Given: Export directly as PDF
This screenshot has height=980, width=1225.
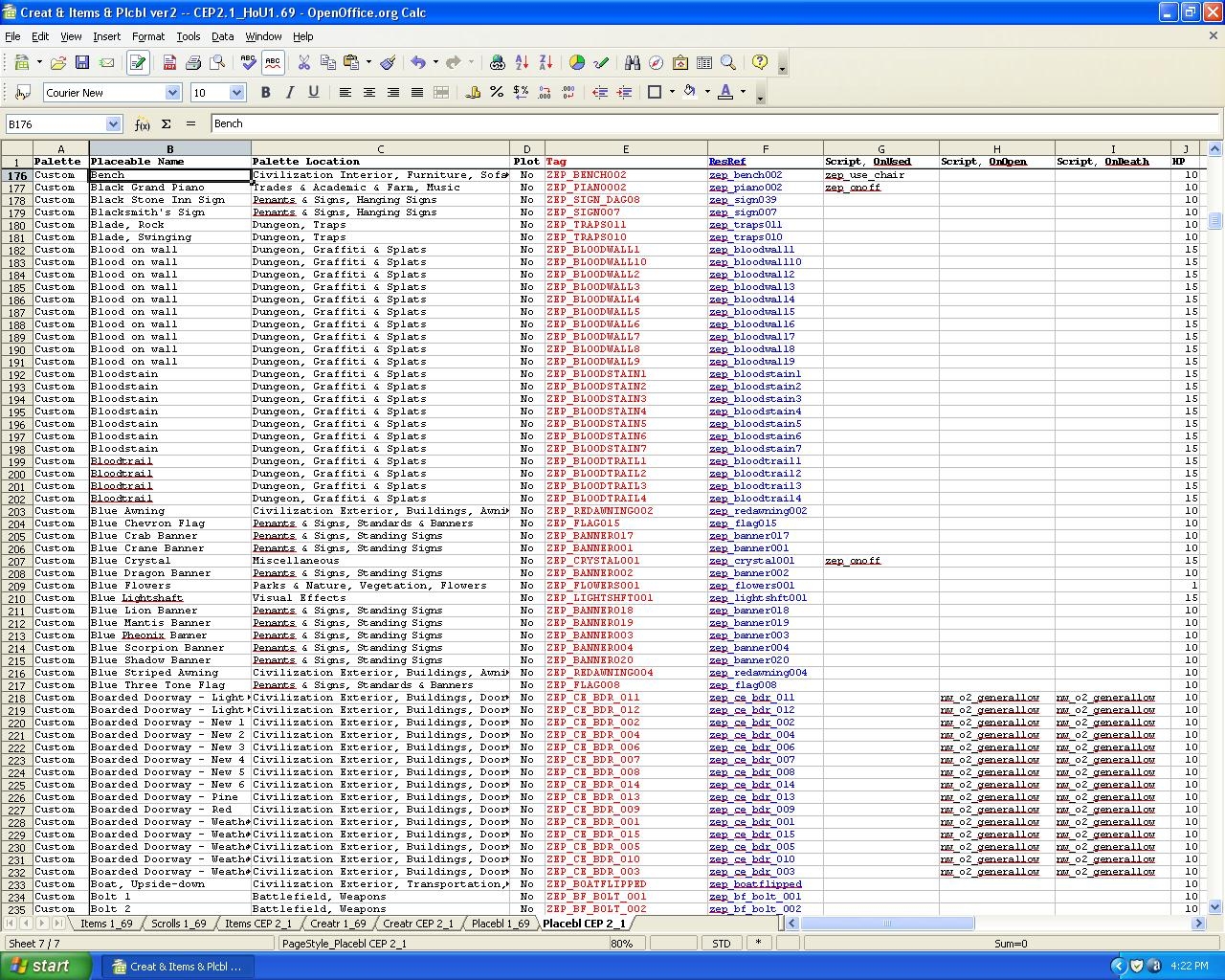Looking at the screenshot, I should pos(169,63).
